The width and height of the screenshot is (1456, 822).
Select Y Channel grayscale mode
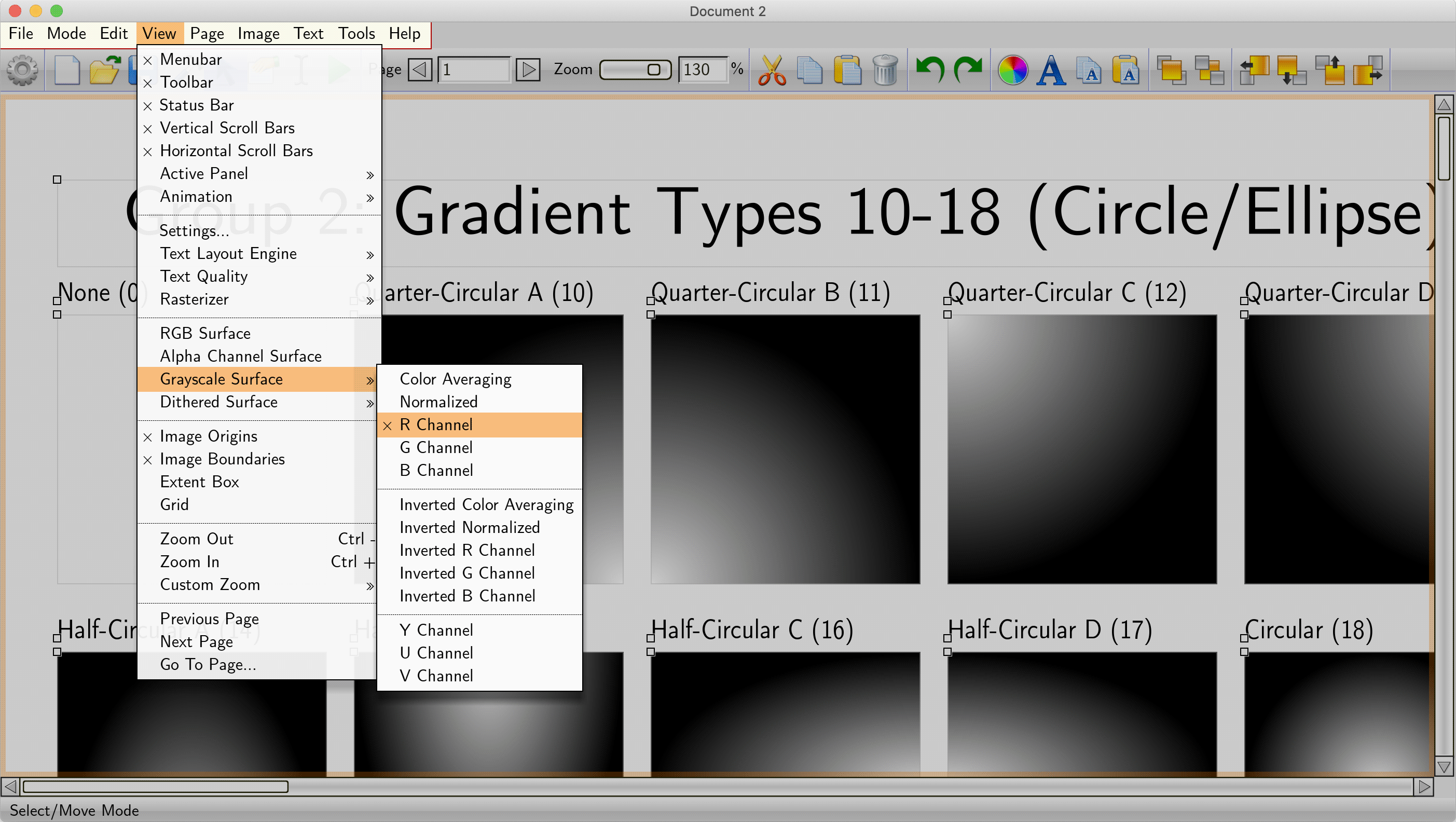479,631
